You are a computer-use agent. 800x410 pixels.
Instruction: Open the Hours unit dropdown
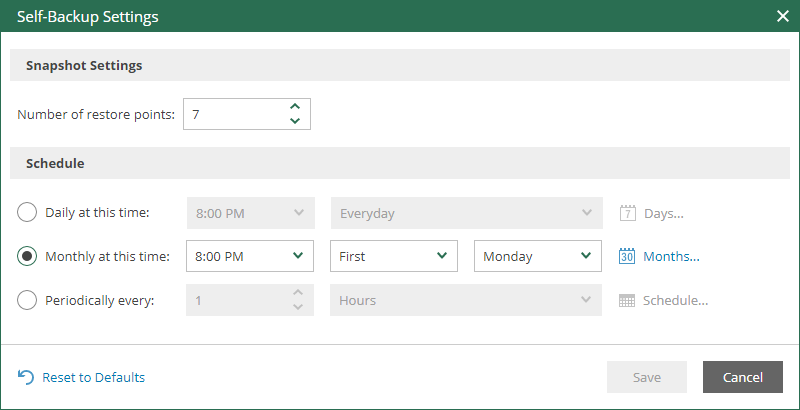click(x=466, y=300)
